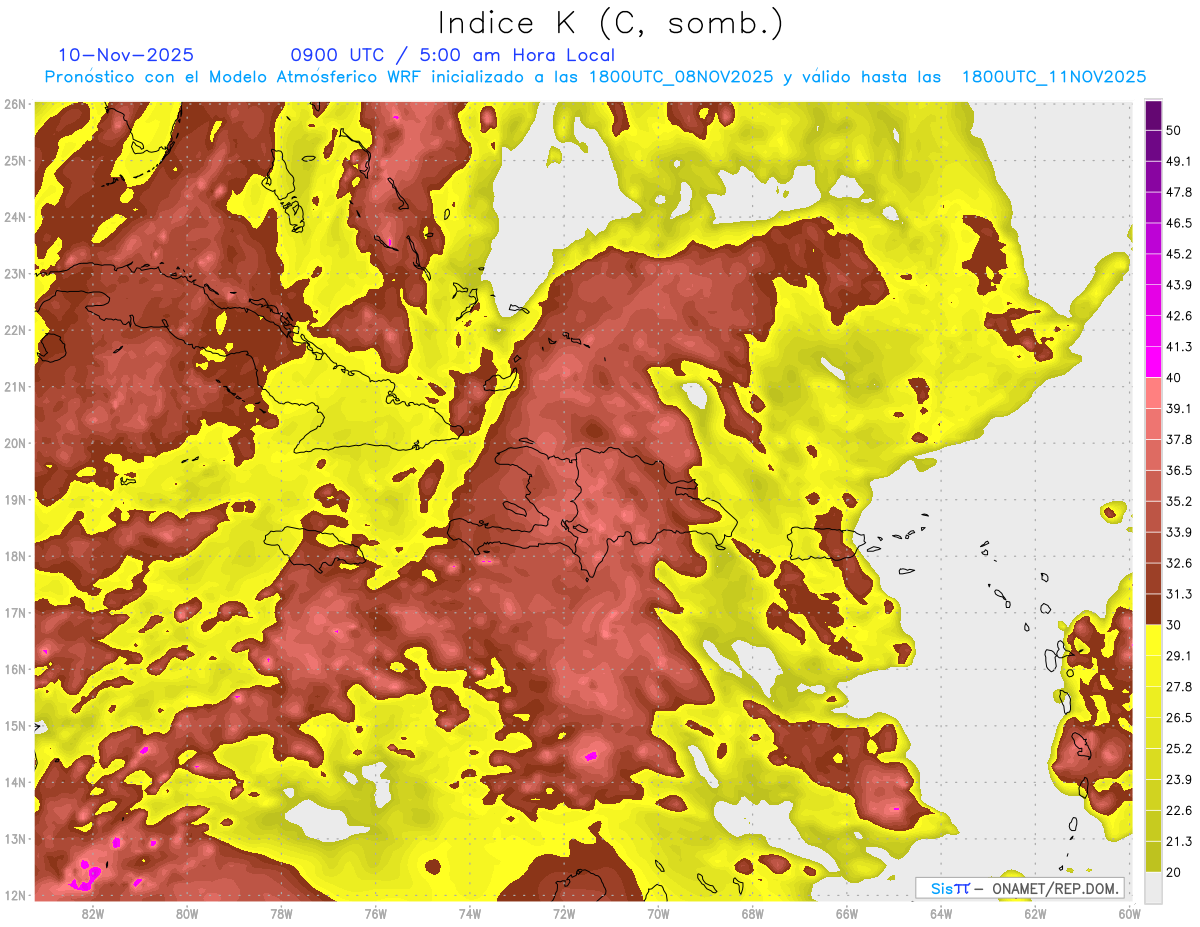The height and width of the screenshot is (927, 1200).
Task: Click the longitude label '70W'
Action: (658, 914)
